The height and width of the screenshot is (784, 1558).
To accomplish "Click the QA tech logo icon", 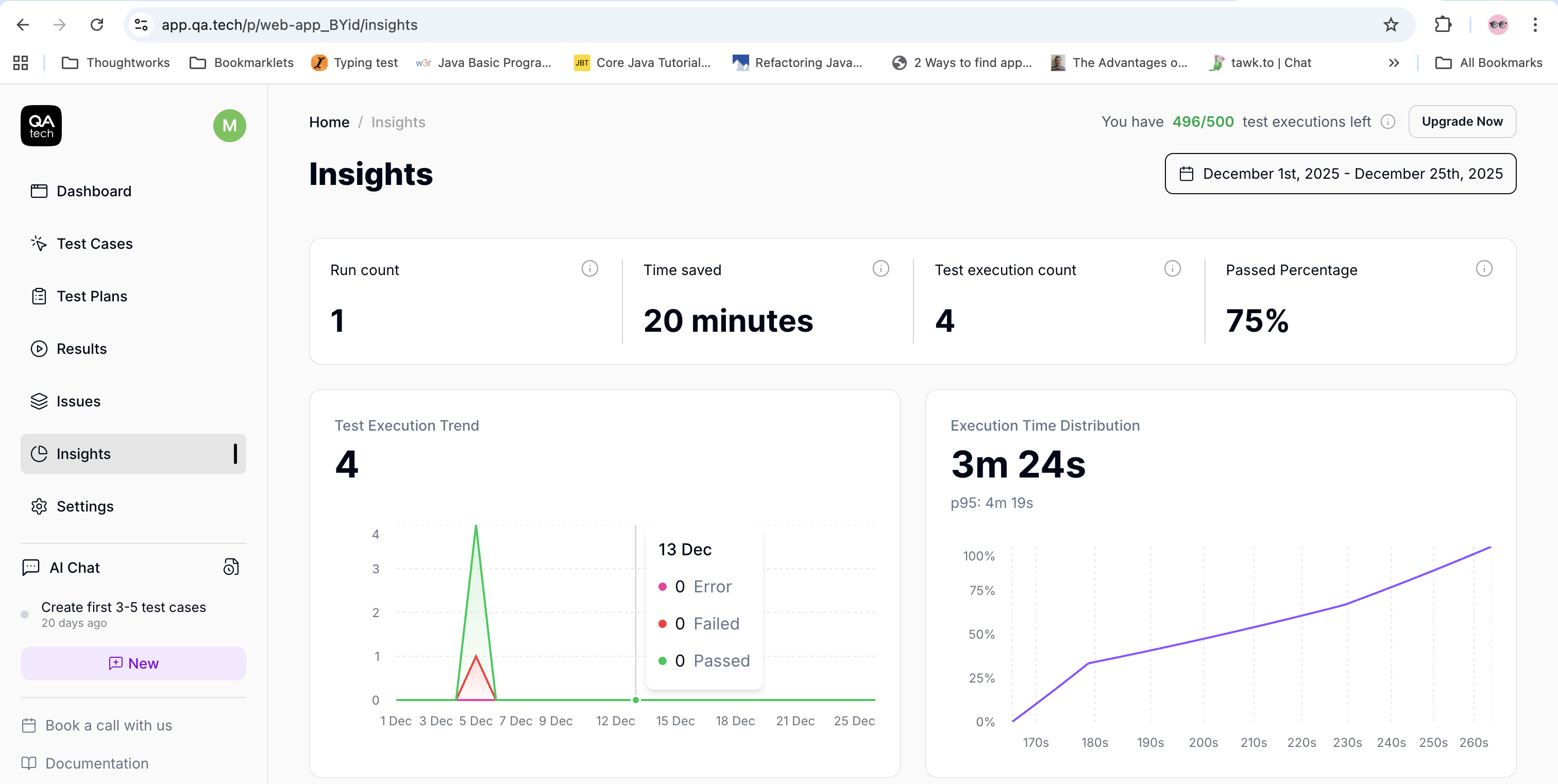I will (x=41, y=126).
